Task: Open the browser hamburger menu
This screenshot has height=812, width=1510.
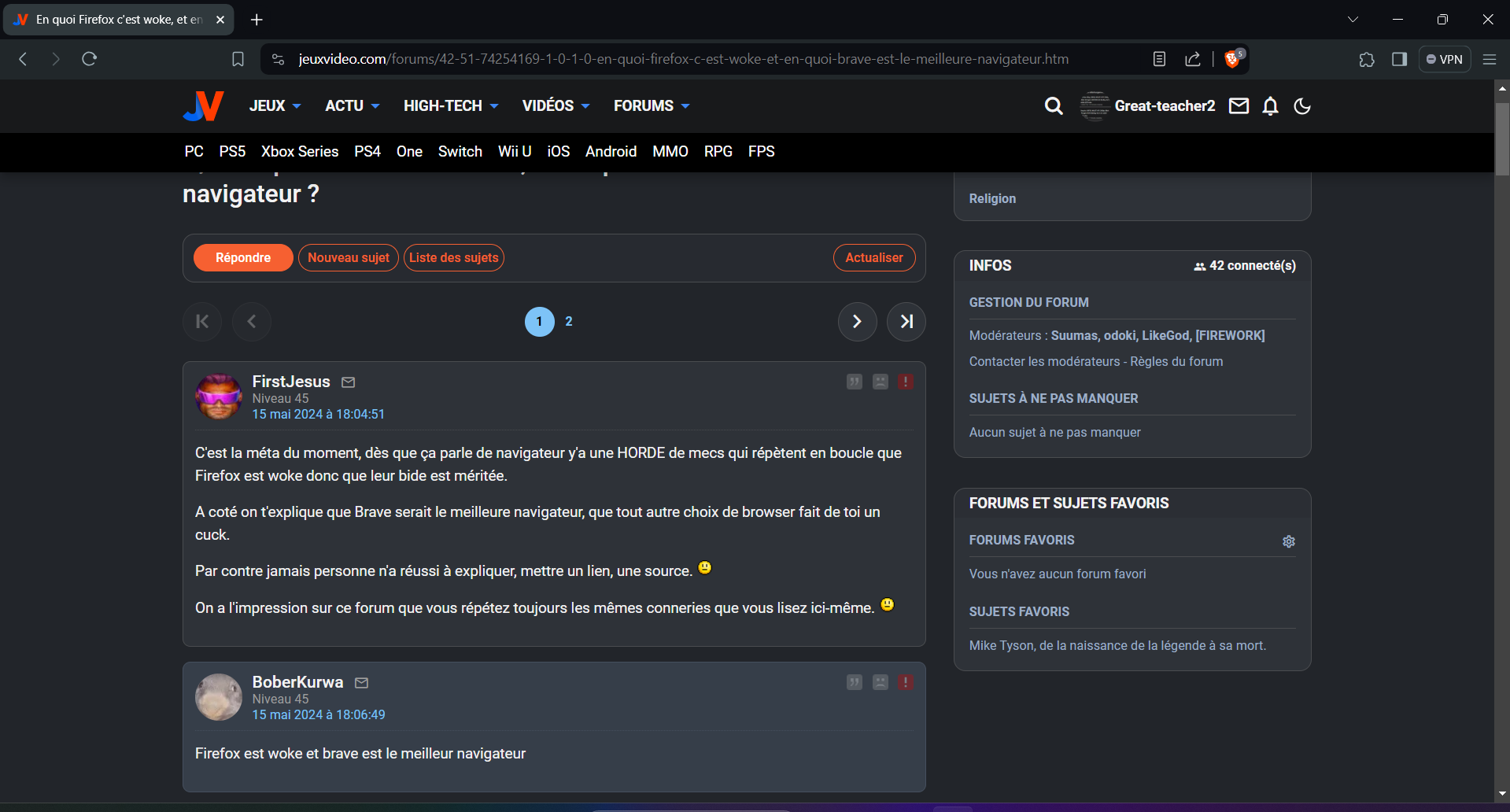Action: [1490, 59]
